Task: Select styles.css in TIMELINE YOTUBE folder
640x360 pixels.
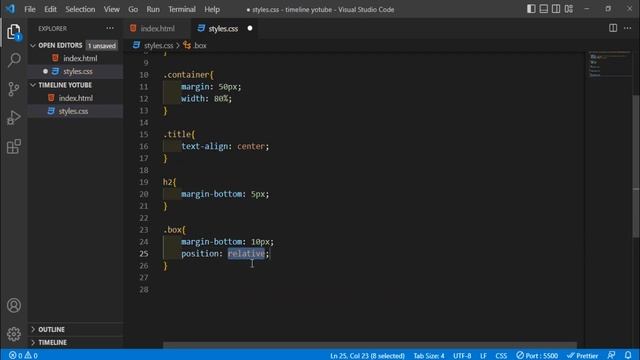Action: pos(75,111)
